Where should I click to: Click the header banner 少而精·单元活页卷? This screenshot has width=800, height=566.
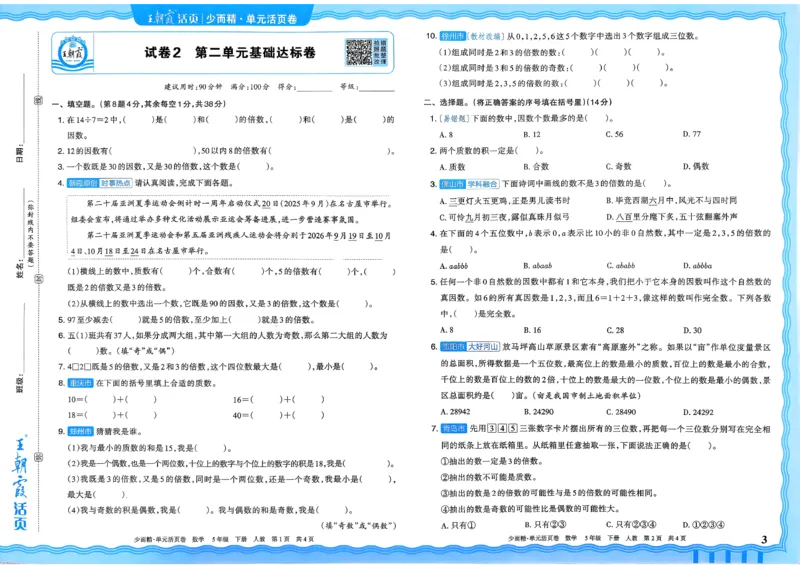pos(222,18)
